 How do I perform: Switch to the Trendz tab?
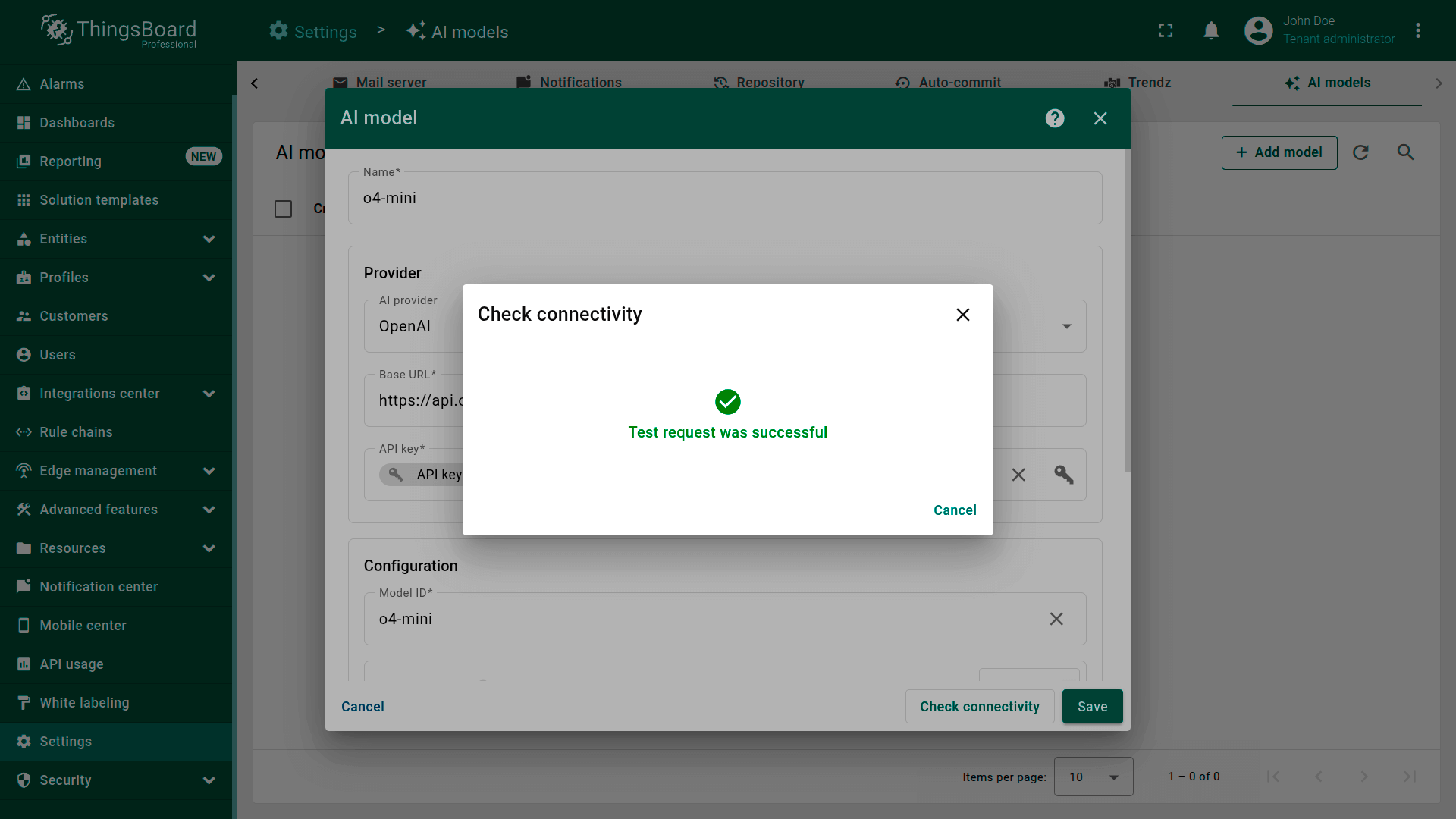coord(1137,83)
